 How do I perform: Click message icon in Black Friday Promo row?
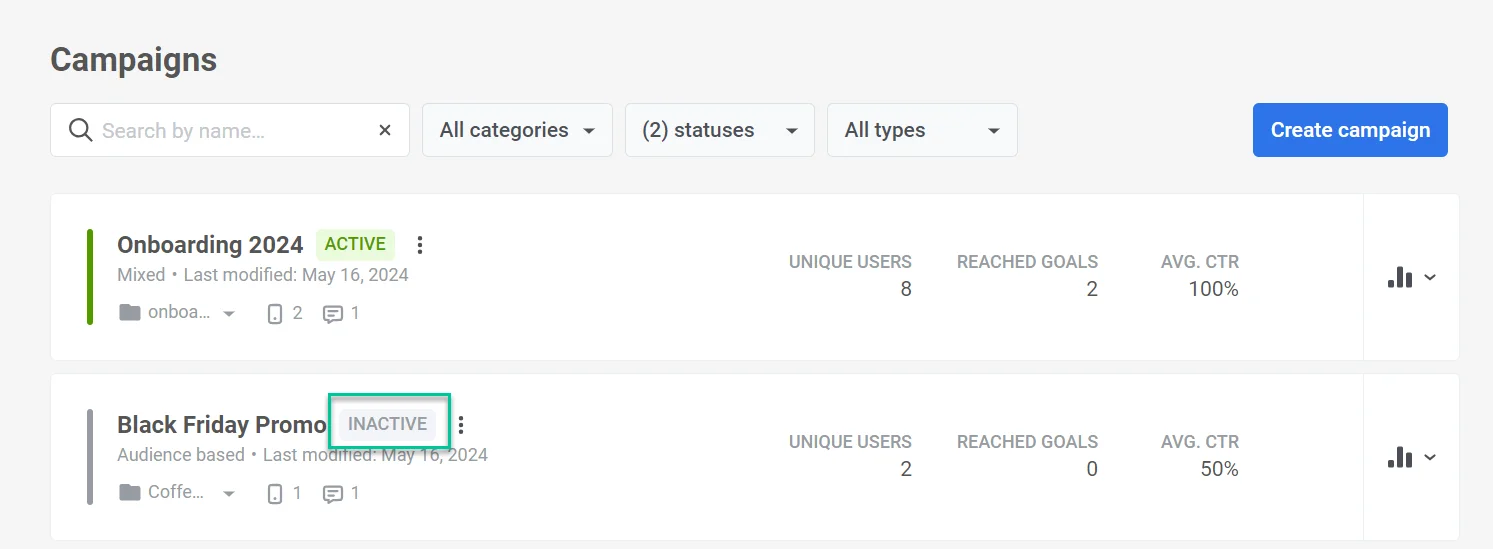(x=333, y=493)
